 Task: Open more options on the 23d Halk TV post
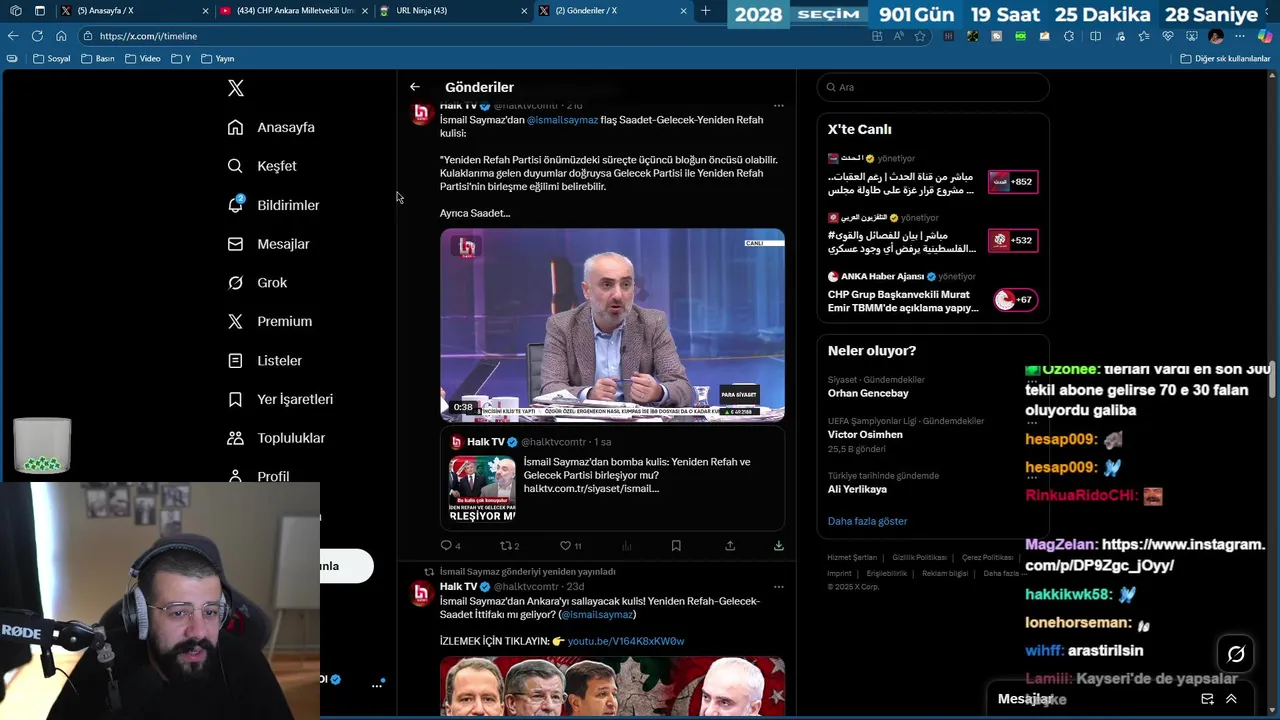click(x=779, y=587)
